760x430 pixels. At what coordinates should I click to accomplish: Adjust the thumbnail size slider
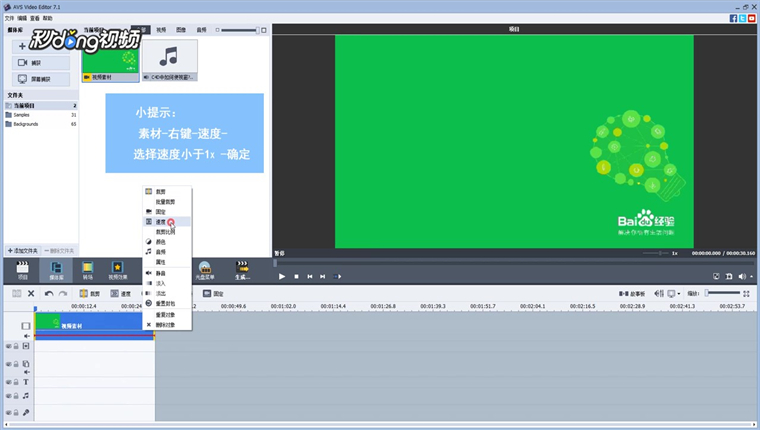tap(240, 30)
